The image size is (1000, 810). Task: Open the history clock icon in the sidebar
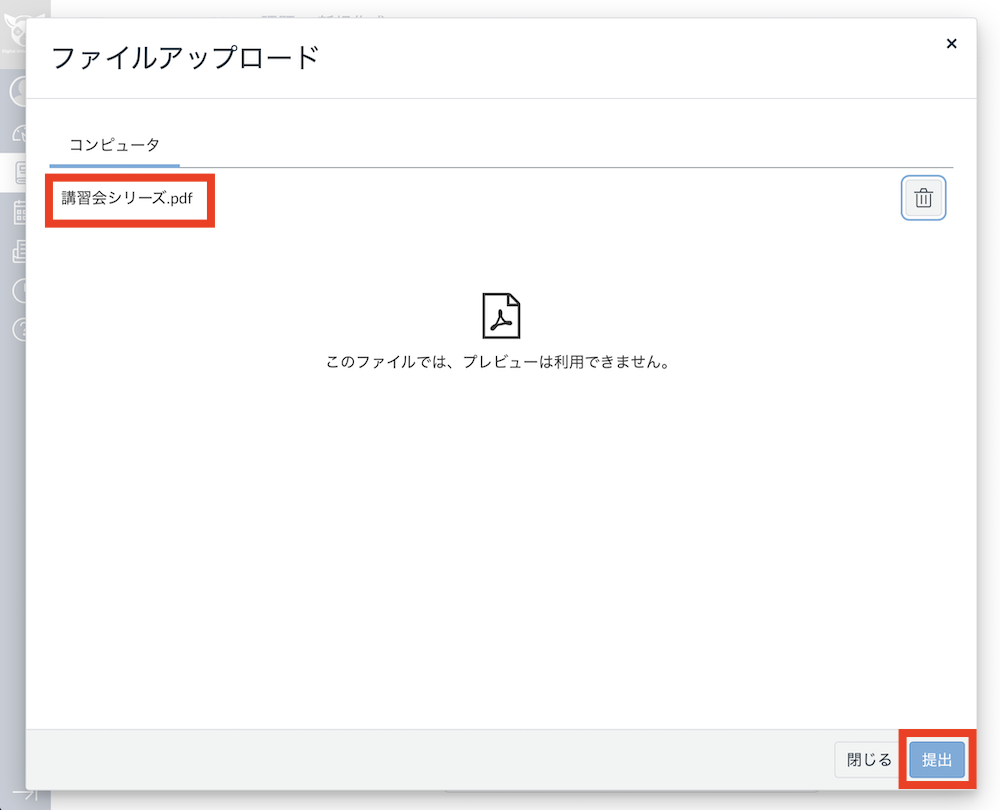coord(20,291)
